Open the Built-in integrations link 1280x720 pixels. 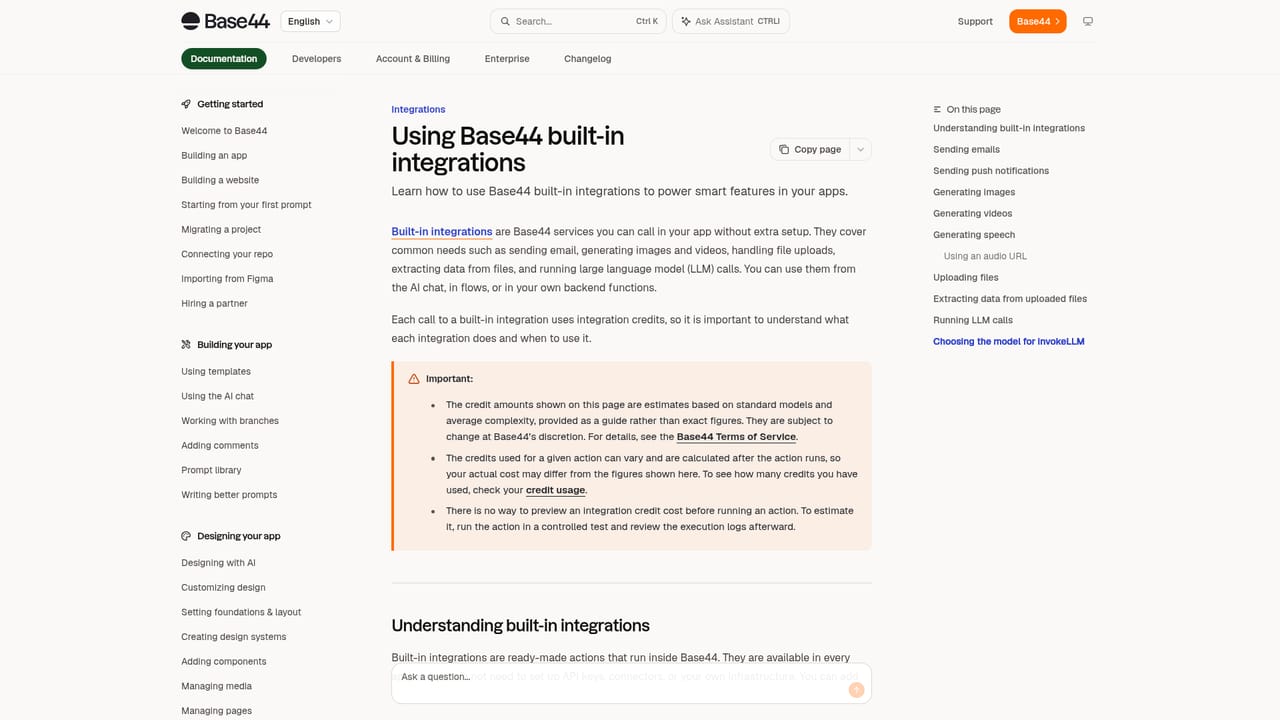tap(442, 232)
